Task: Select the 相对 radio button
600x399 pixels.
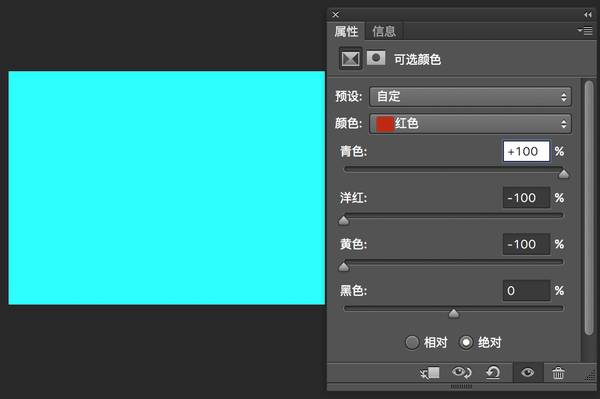Action: pos(412,342)
